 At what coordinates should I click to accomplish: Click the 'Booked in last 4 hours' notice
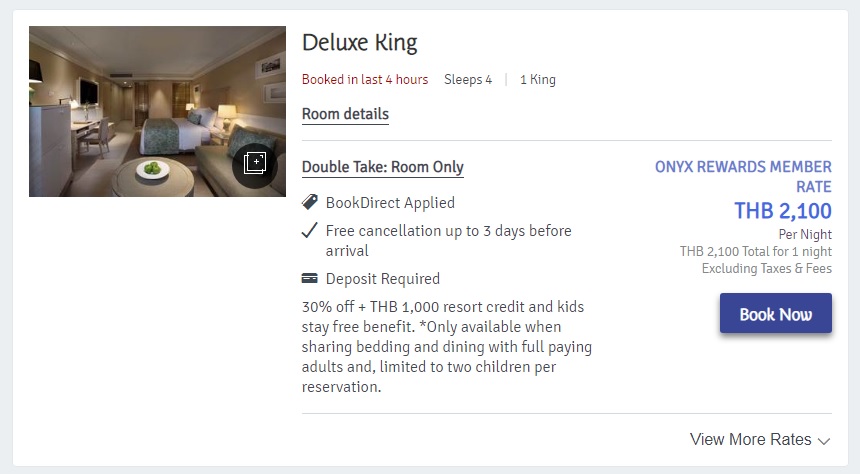(x=365, y=80)
